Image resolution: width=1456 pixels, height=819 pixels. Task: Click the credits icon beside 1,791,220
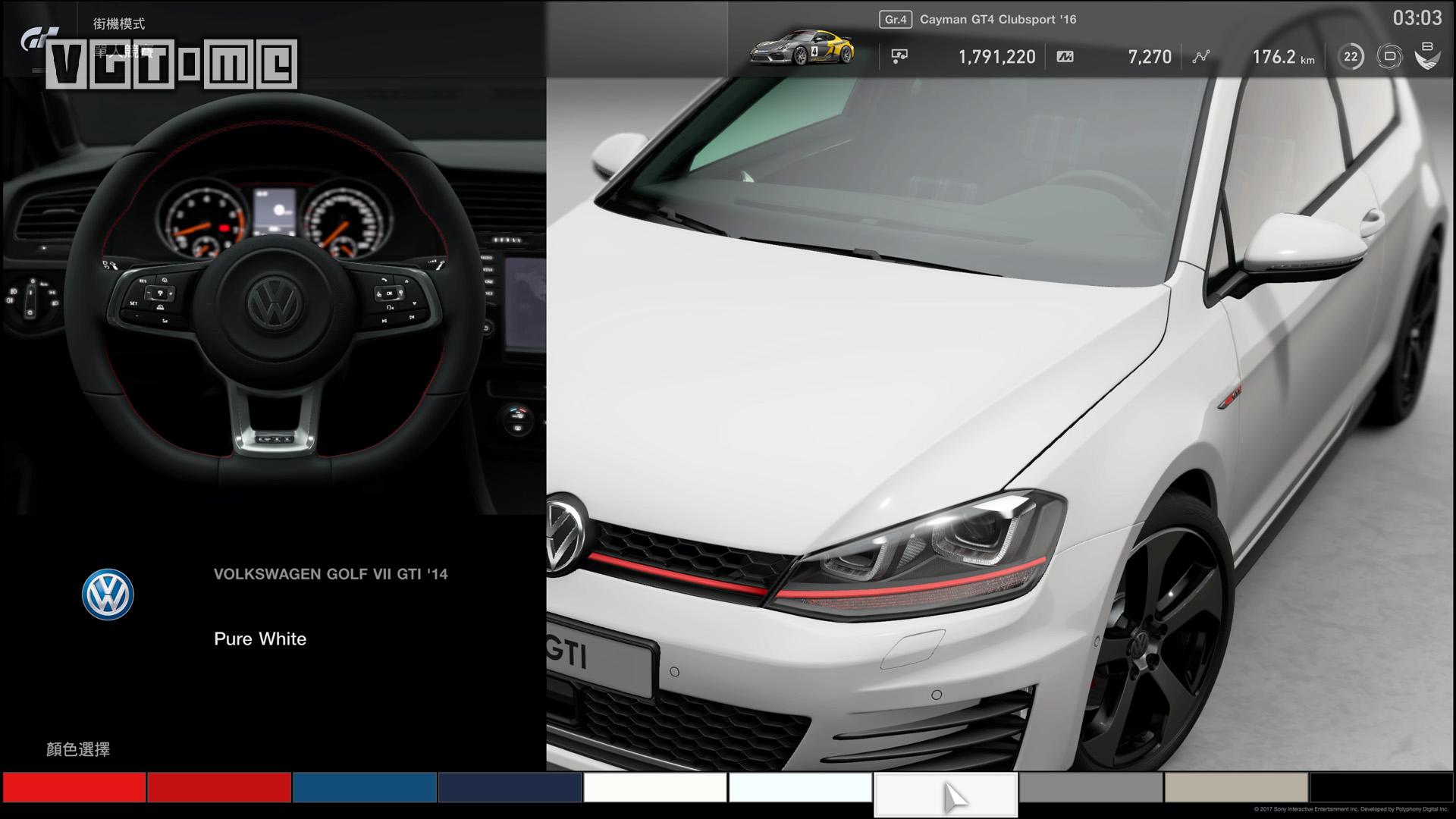click(x=899, y=56)
